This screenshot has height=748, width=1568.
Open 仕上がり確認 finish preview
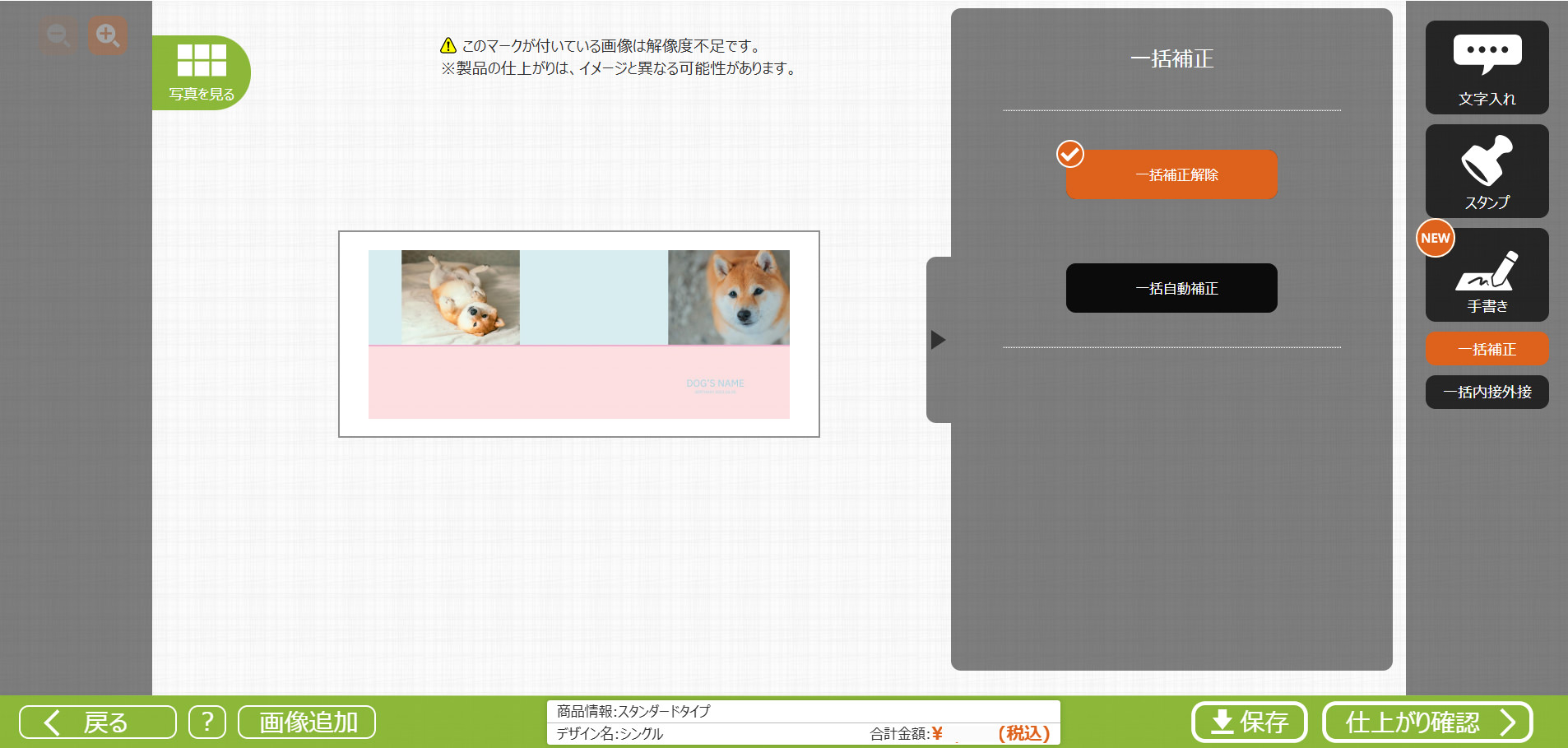[1427, 722]
